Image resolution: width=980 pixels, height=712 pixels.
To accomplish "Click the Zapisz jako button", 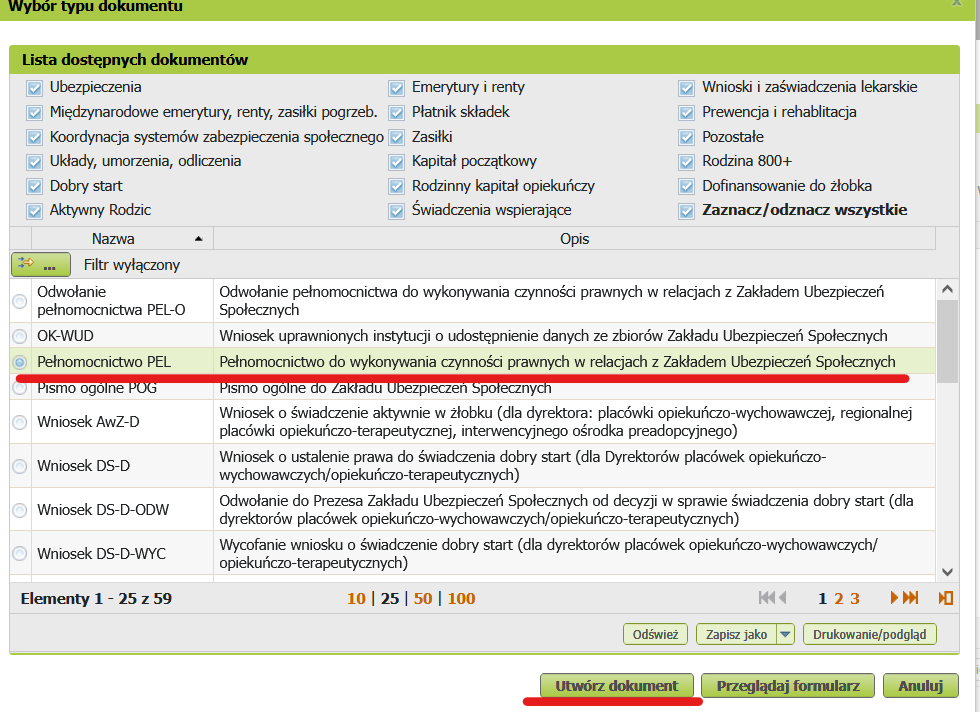I will (x=736, y=634).
